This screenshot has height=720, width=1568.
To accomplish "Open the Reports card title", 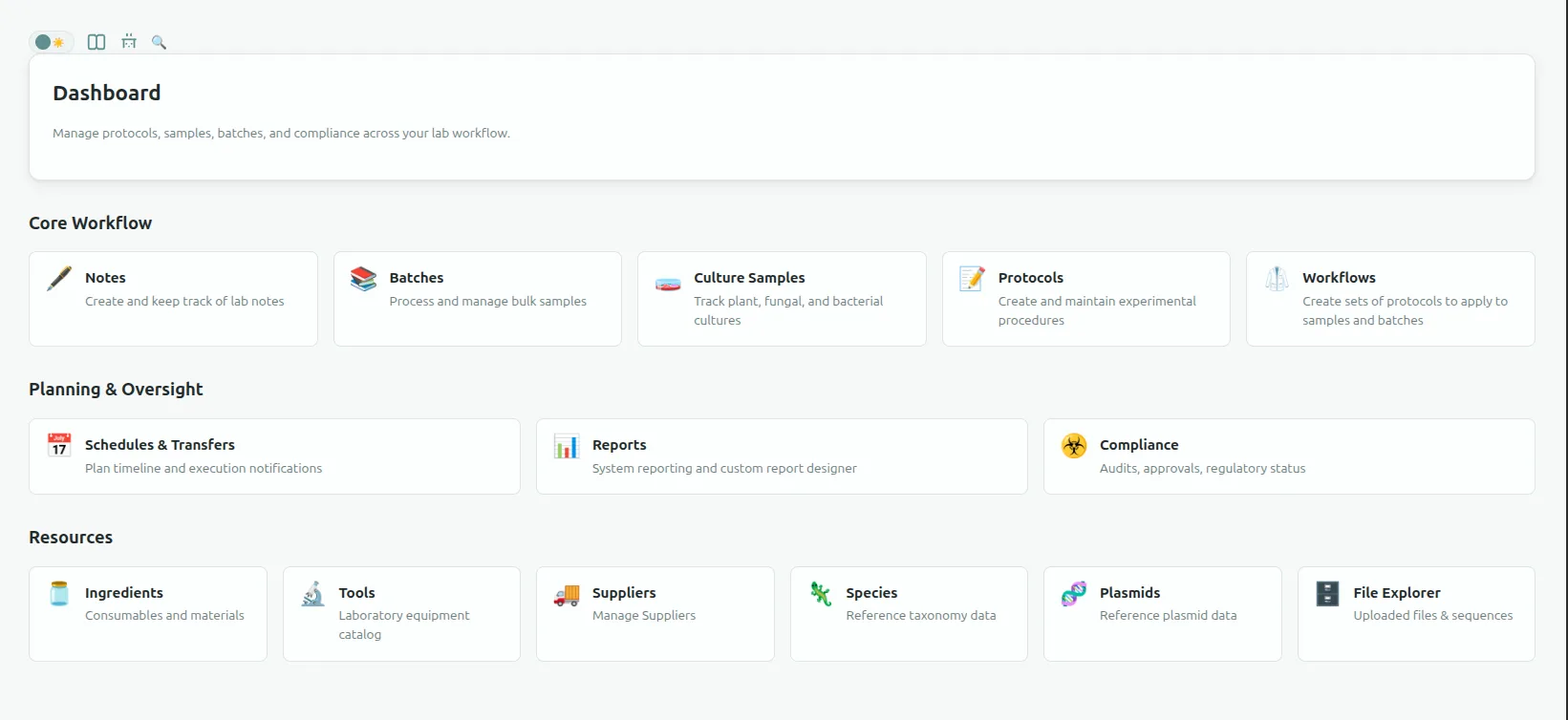I will point(619,445).
